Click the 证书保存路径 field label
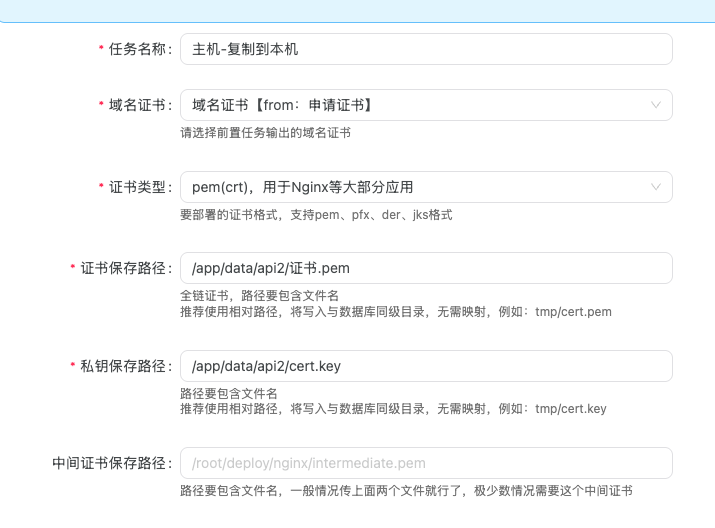Viewport: 715px width, 528px height. (x=126, y=268)
